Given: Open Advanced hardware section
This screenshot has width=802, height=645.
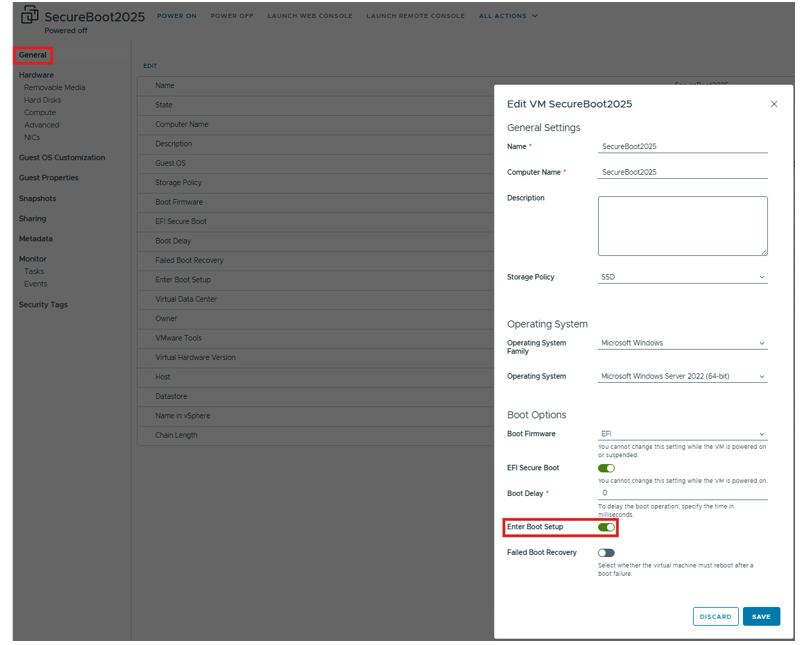Looking at the screenshot, I should coord(41,125).
